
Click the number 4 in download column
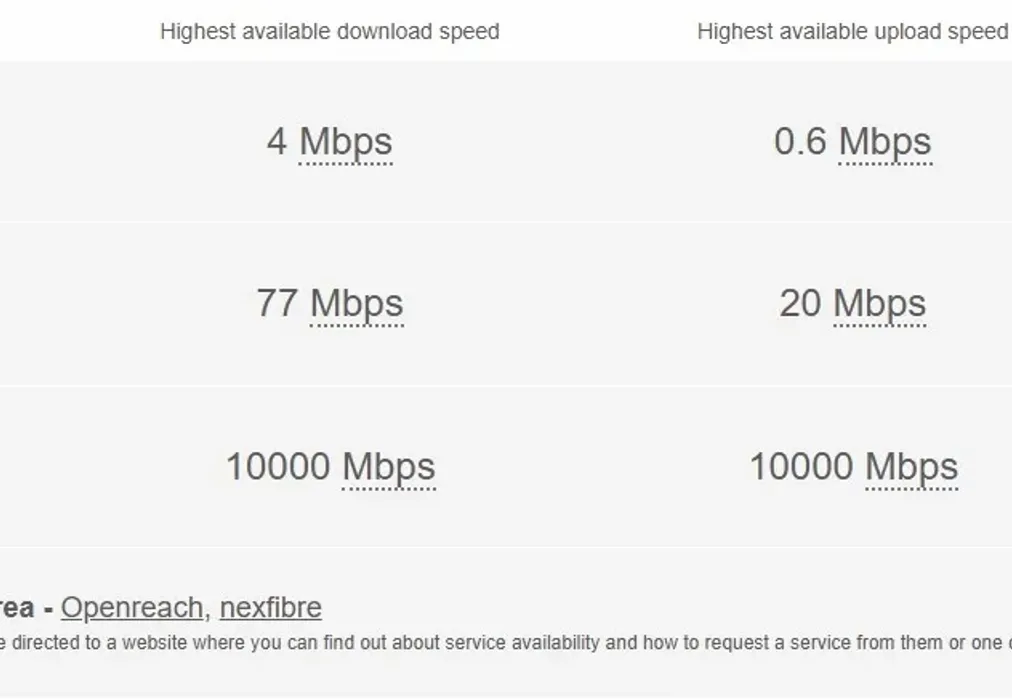277,142
